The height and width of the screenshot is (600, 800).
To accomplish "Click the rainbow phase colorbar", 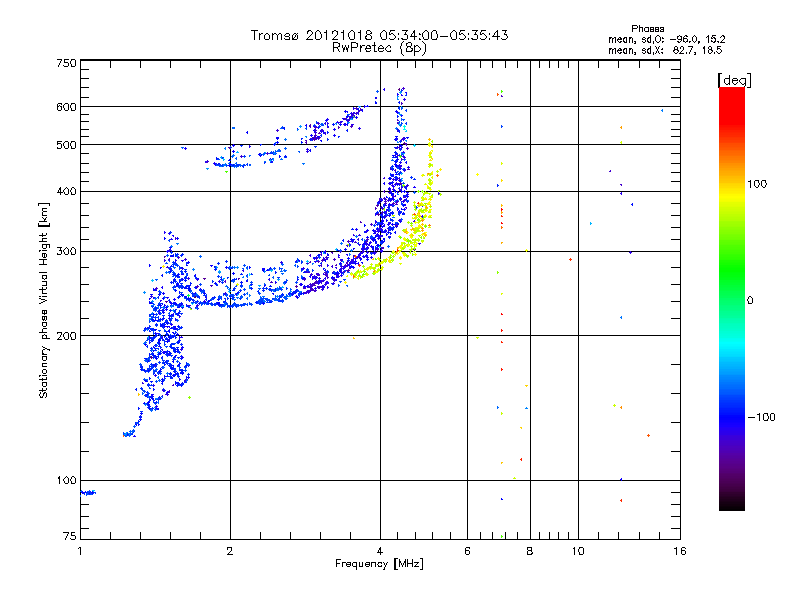I will [732, 298].
